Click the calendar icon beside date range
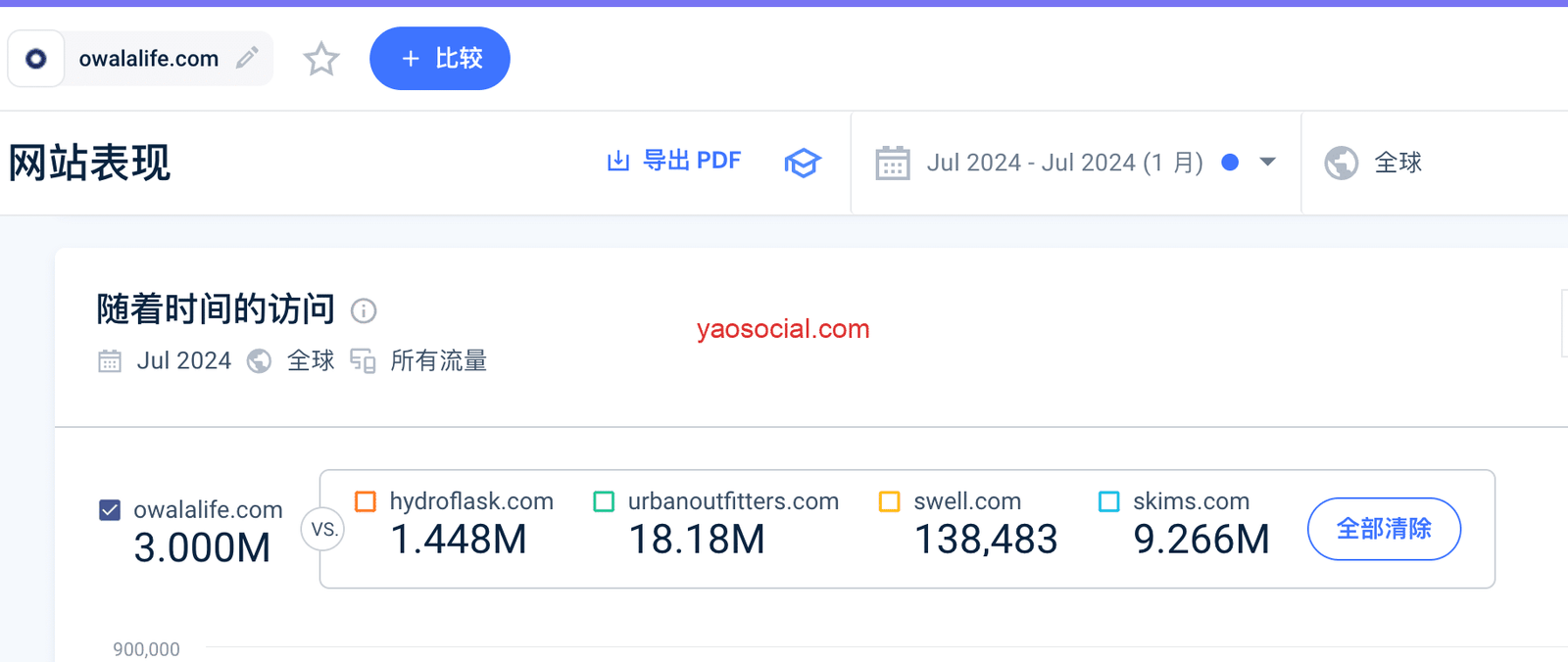1568x662 pixels. point(892,163)
